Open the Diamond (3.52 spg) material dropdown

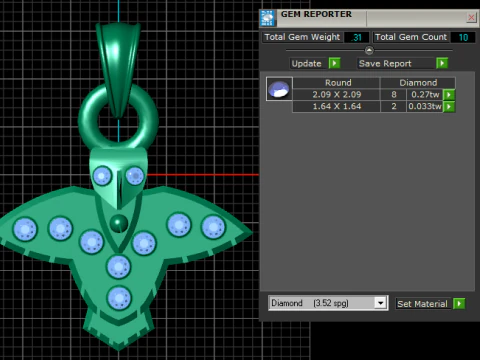tap(380, 303)
